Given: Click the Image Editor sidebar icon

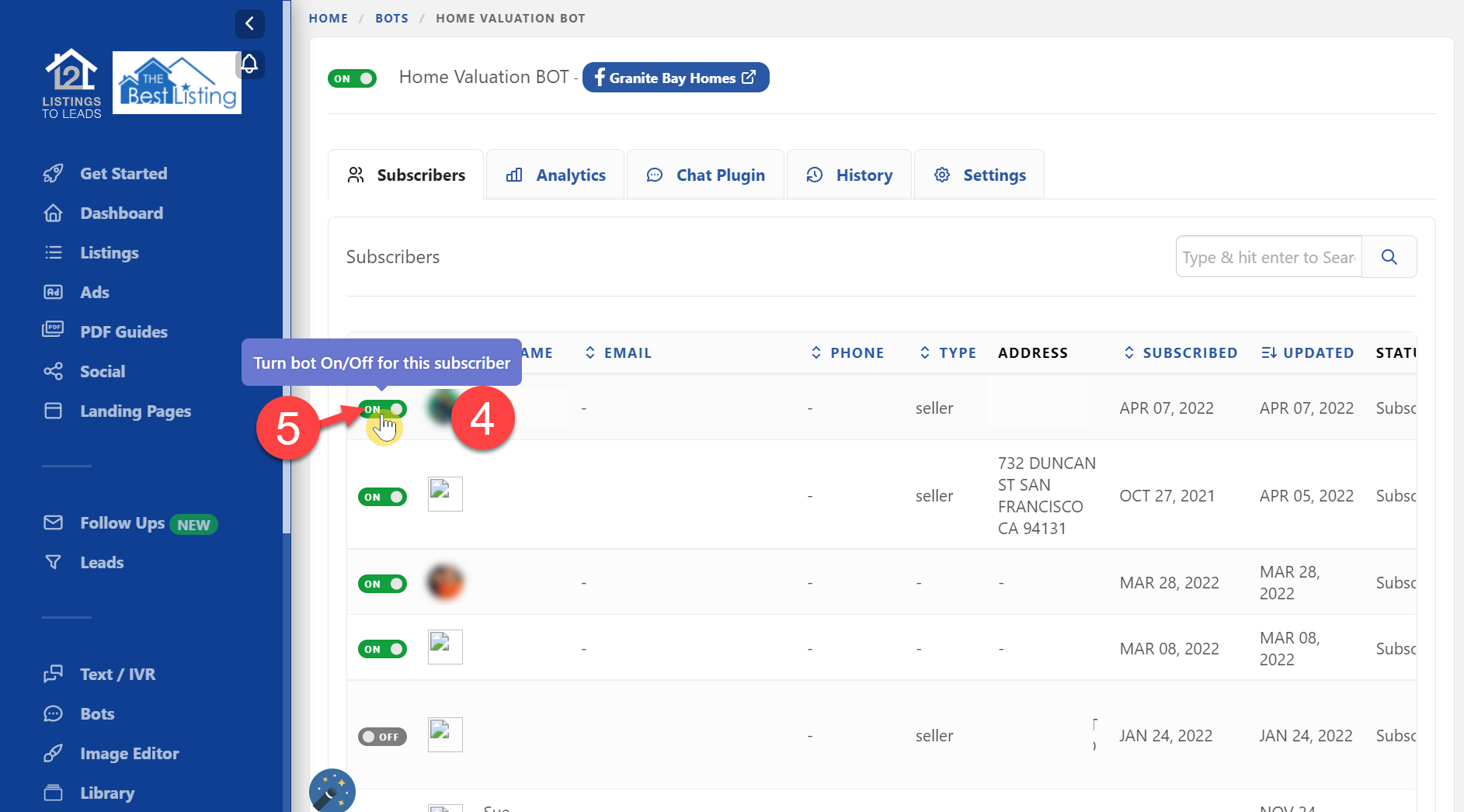Looking at the screenshot, I should click(53, 753).
